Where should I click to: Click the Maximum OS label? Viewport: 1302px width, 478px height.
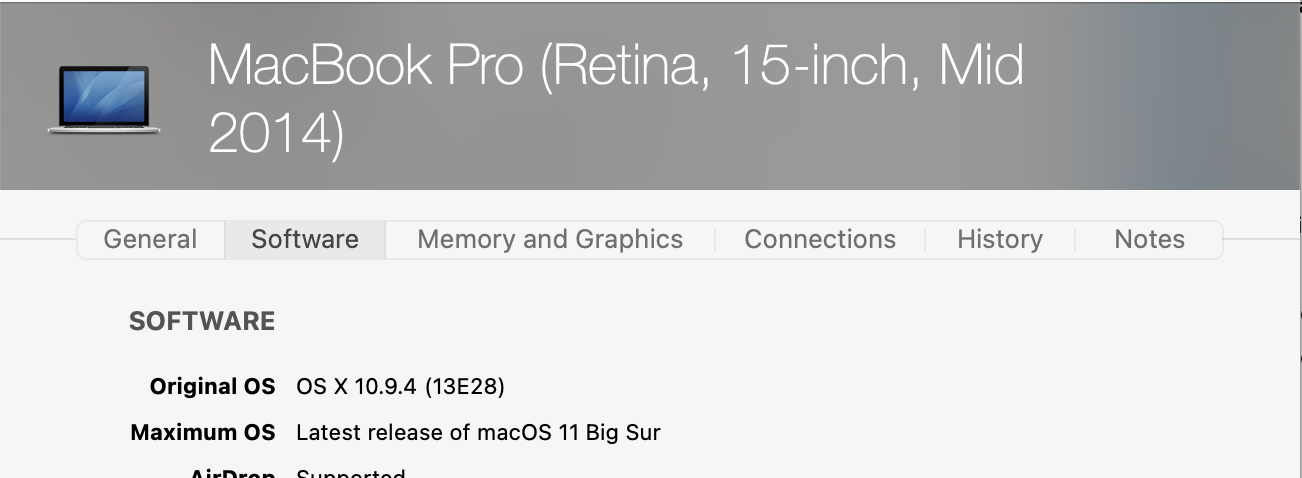point(203,433)
